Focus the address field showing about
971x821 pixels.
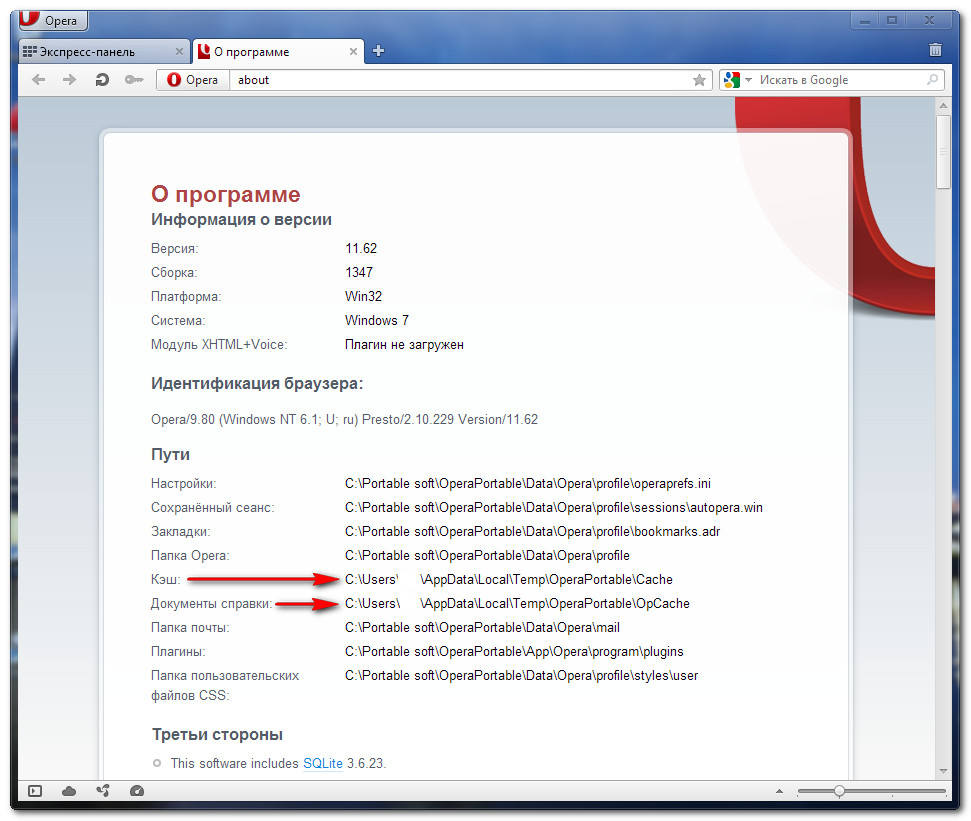coord(461,80)
